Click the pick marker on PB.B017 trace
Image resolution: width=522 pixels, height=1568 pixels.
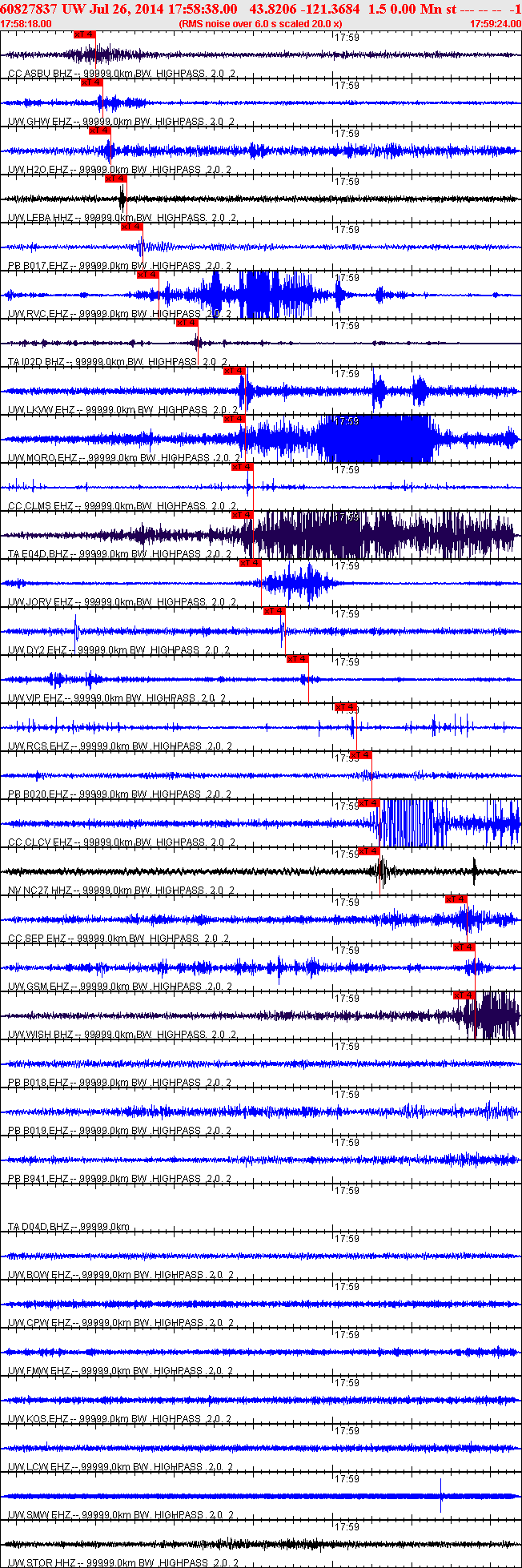coord(132,227)
